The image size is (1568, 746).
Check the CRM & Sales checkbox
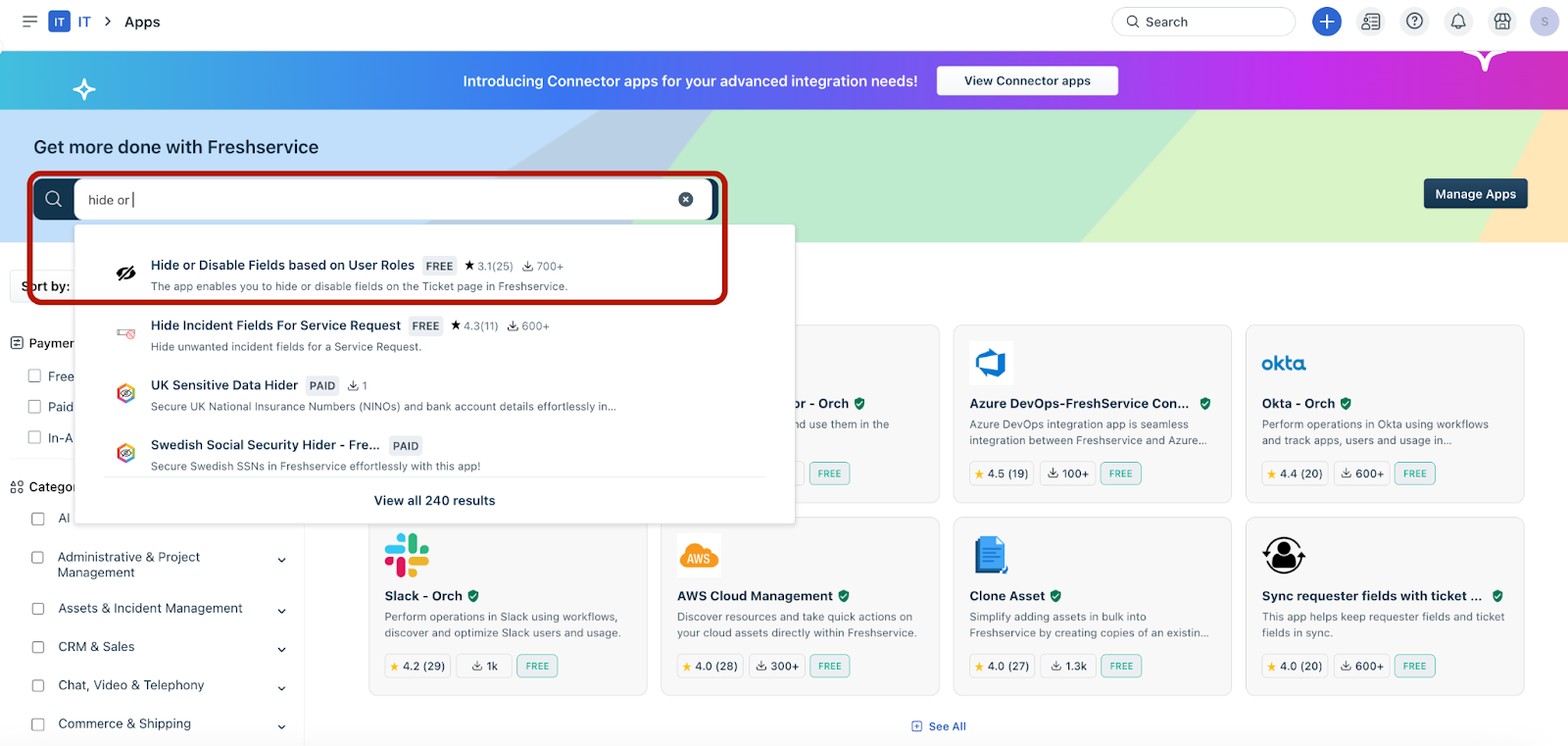[38, 647]
